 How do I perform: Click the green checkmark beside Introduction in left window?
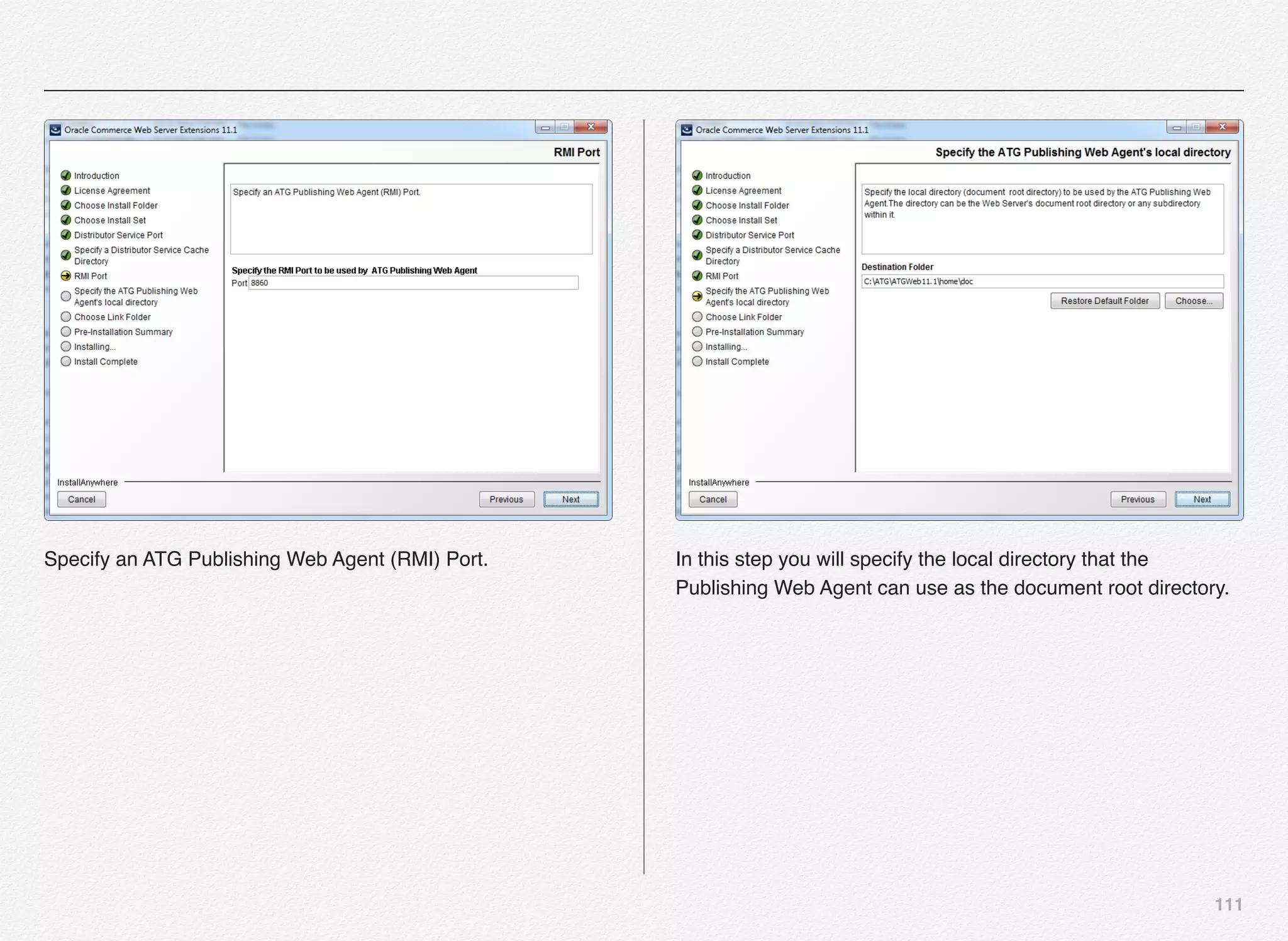point(65,175)
